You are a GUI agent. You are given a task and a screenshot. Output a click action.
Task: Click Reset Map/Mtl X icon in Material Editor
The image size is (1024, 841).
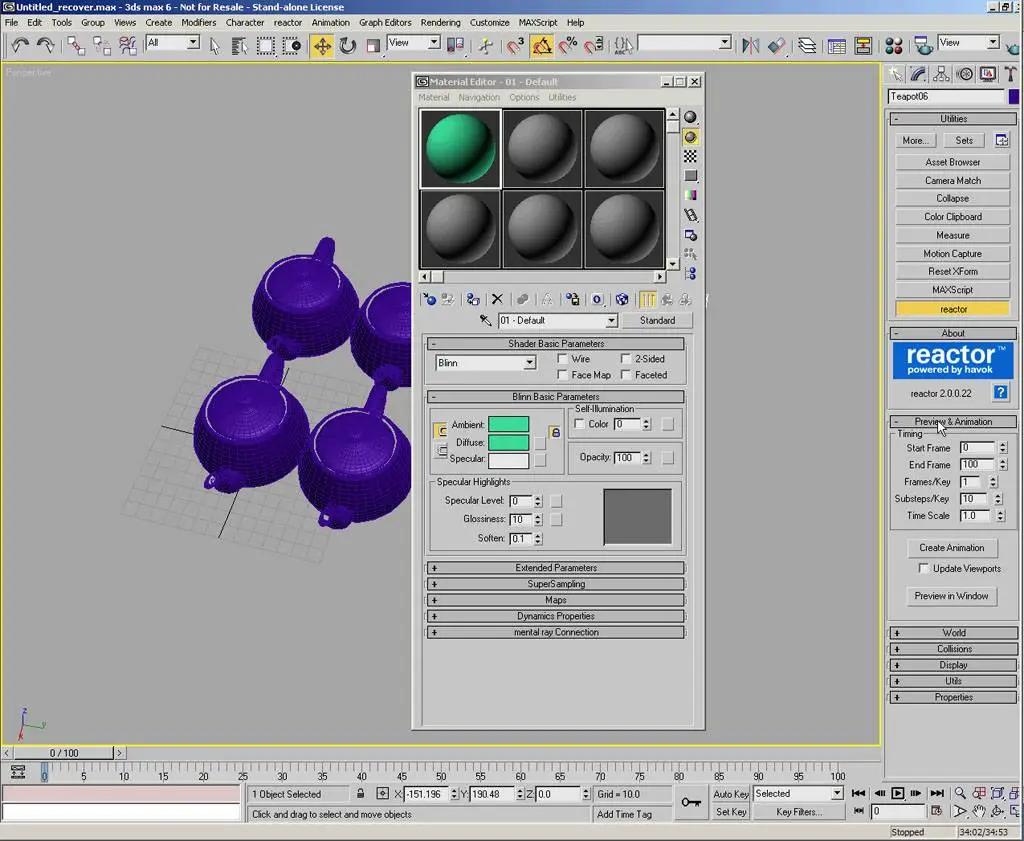(497, 299)
